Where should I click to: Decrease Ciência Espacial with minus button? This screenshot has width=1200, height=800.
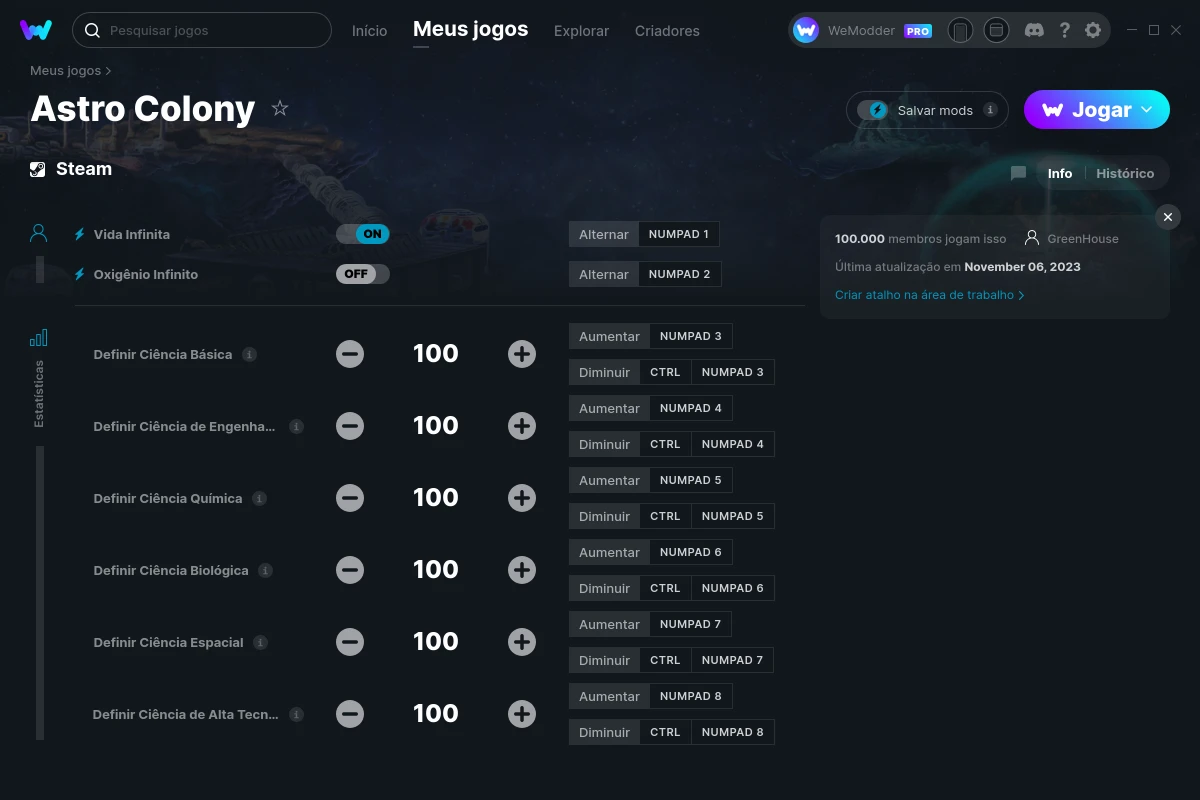pos(350,642)
